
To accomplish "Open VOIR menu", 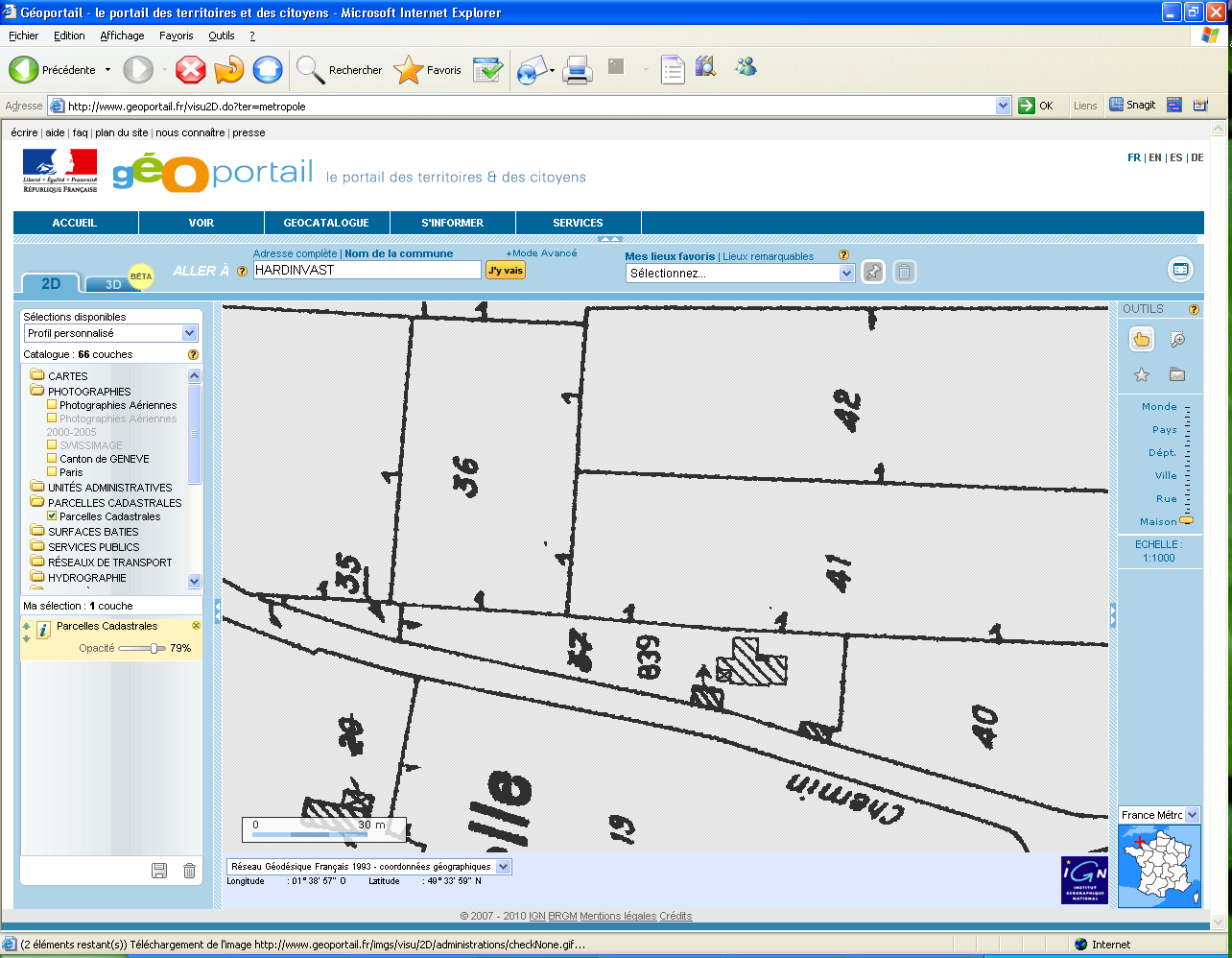I will [x=201, y=223].
